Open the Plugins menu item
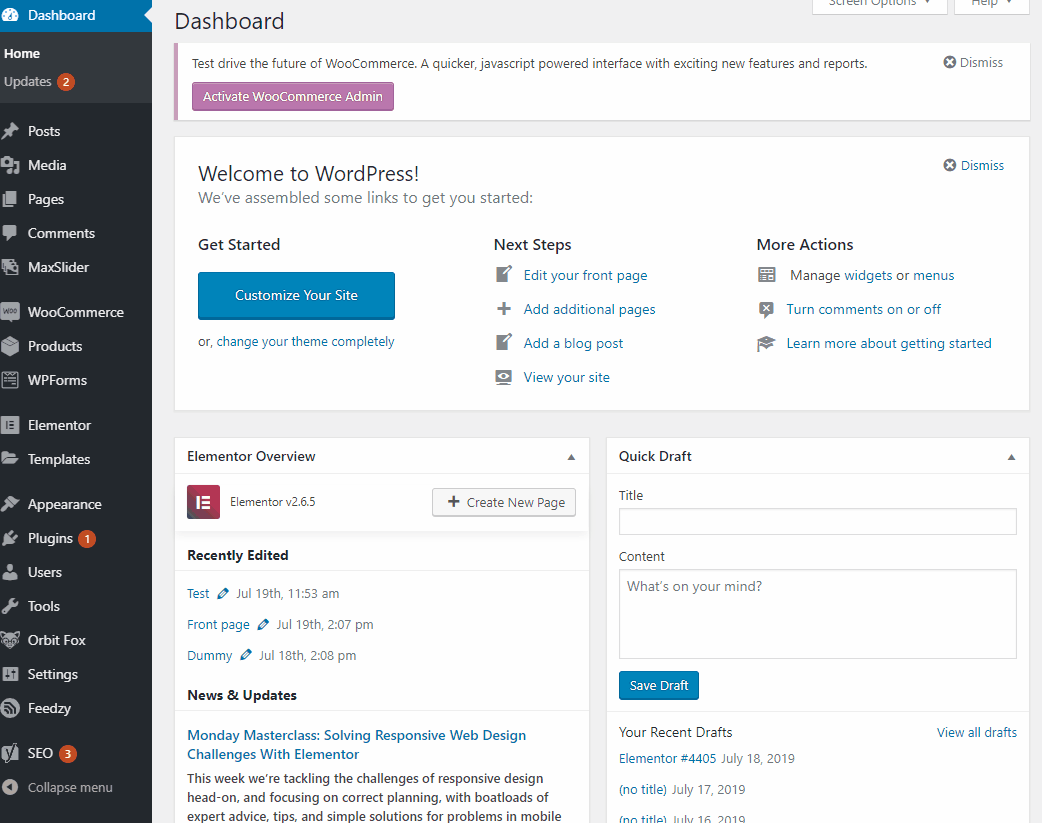The height and width of the screenshot is (823, 1042). tap(50, 538)
